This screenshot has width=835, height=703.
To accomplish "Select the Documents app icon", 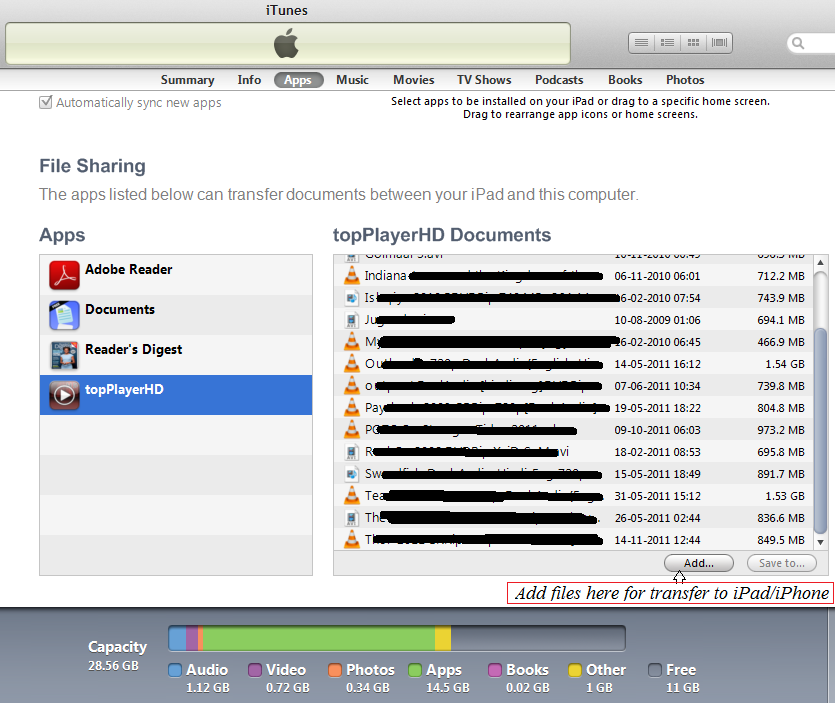I will [64, 315].
